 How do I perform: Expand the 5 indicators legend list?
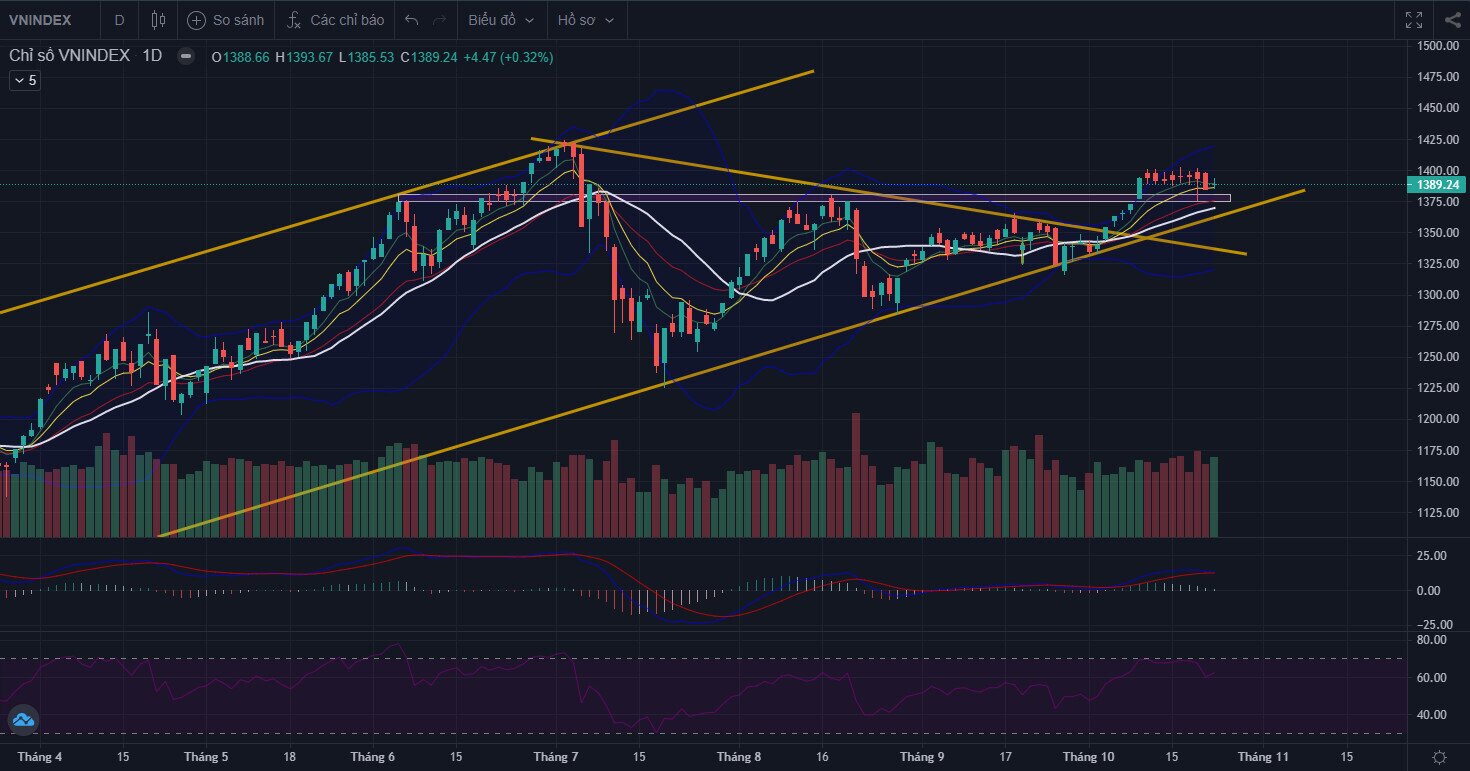point(25,81)
